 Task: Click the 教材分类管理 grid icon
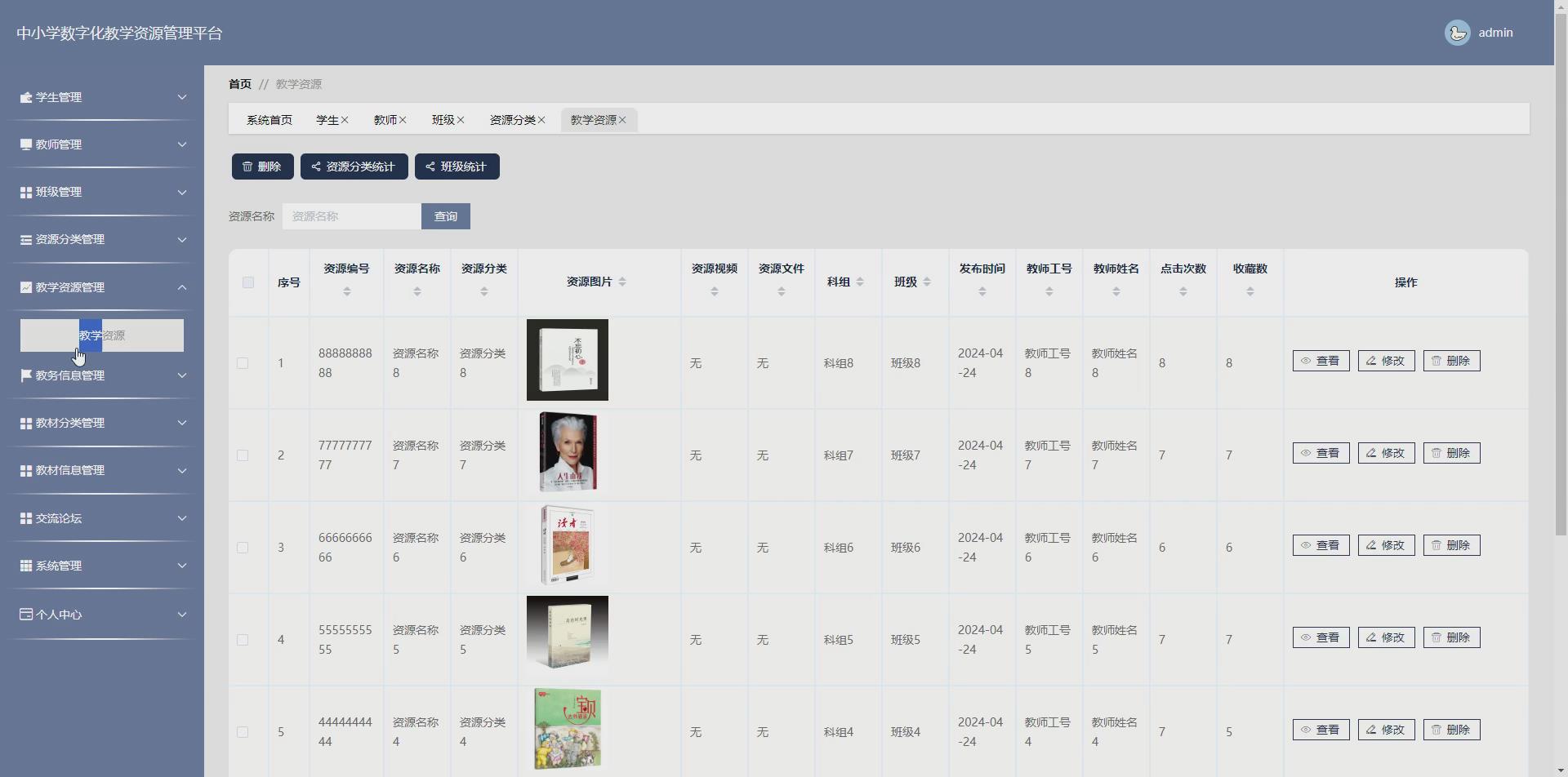[x=26, y=423]
